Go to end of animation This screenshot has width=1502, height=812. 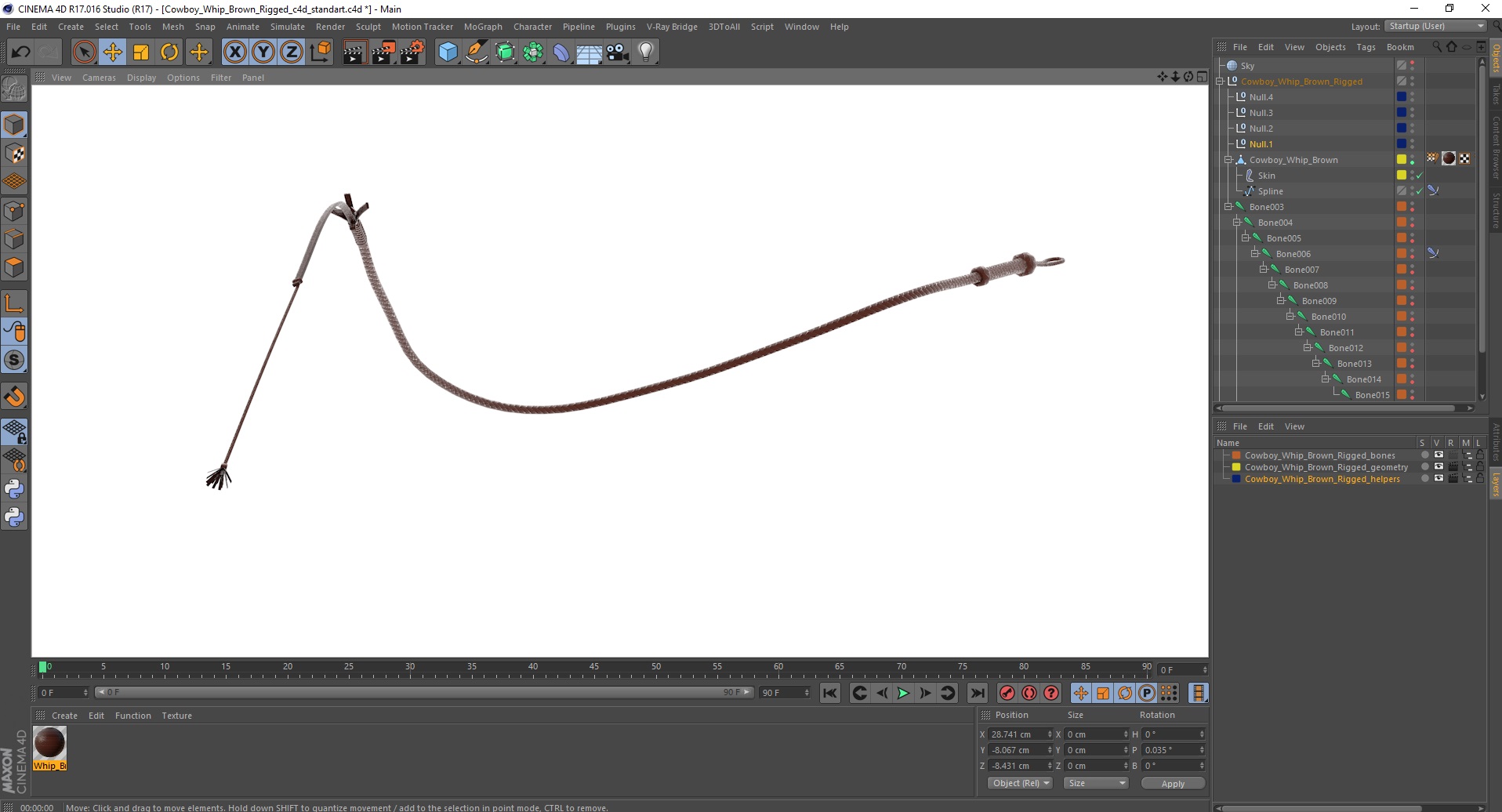tap(978, 693)
